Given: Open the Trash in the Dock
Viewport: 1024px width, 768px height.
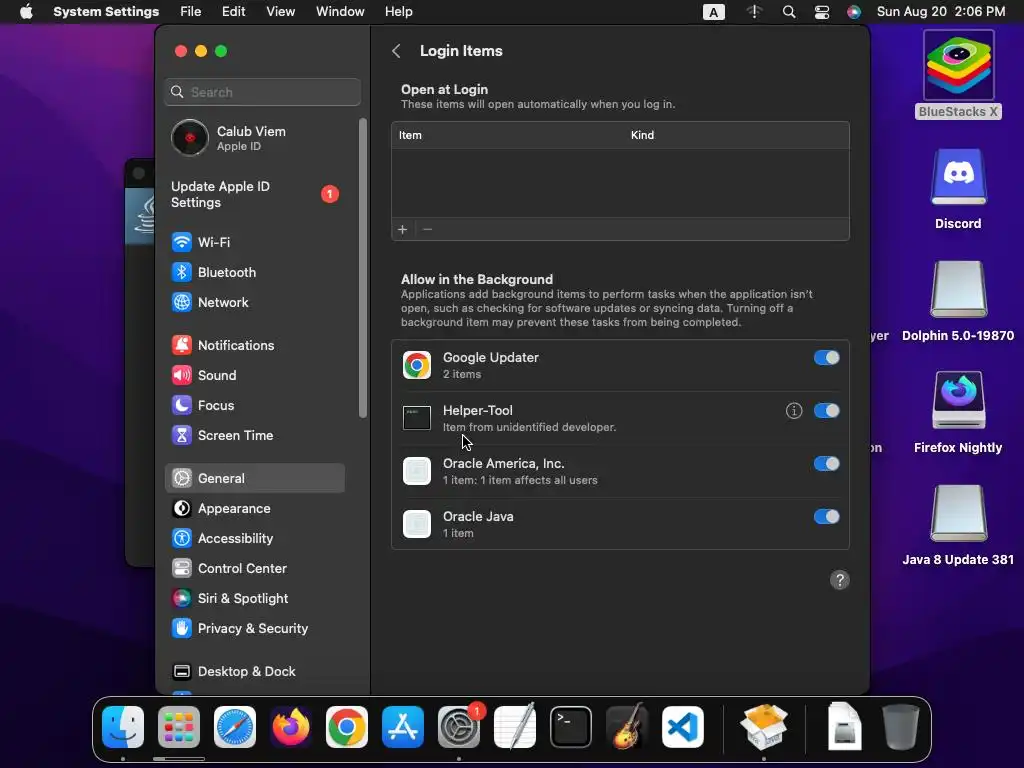Looking at the screenshot, I should tap(901, 727).
